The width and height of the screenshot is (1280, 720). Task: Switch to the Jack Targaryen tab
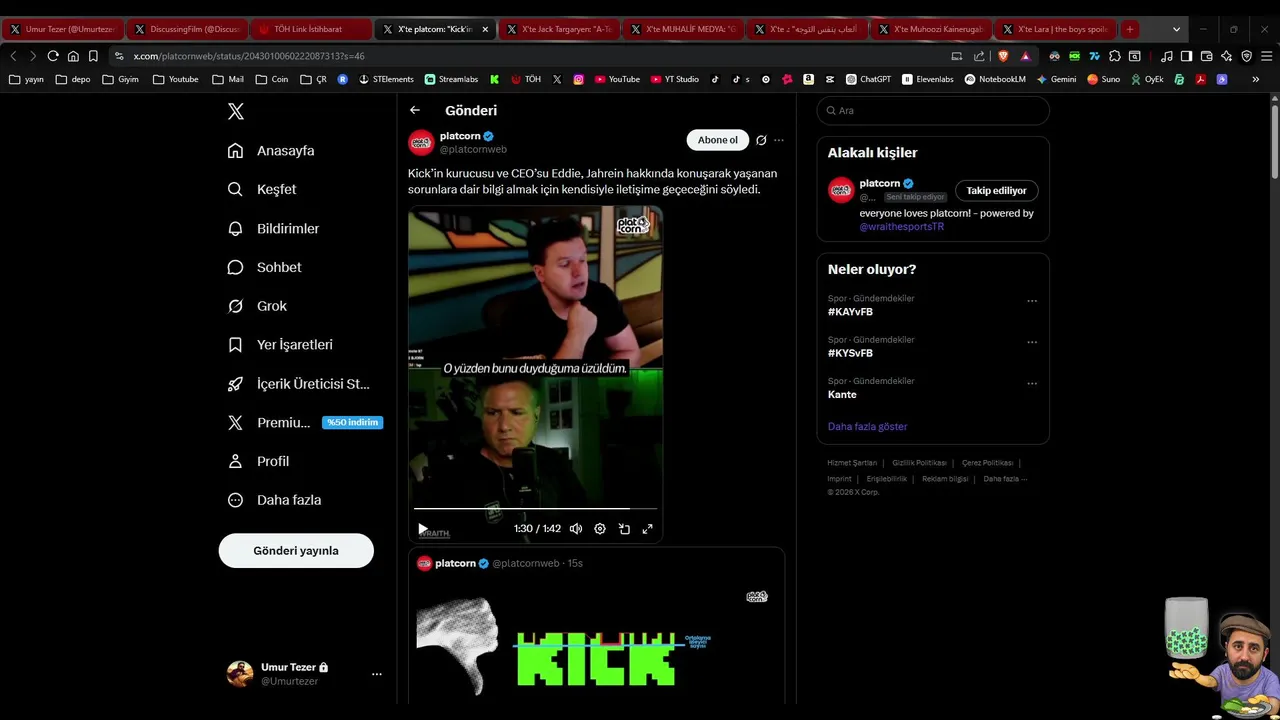558,29
